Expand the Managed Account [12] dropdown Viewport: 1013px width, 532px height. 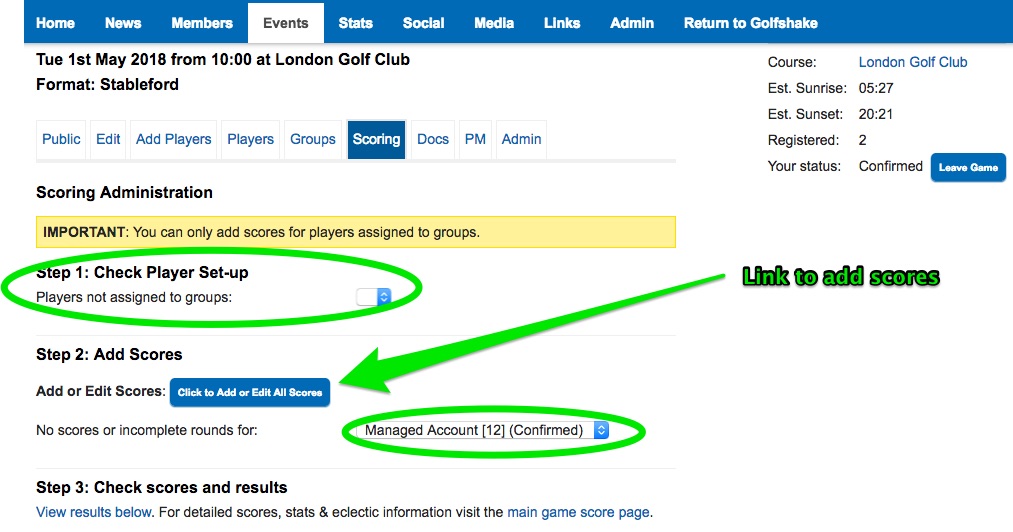(485, 430)
